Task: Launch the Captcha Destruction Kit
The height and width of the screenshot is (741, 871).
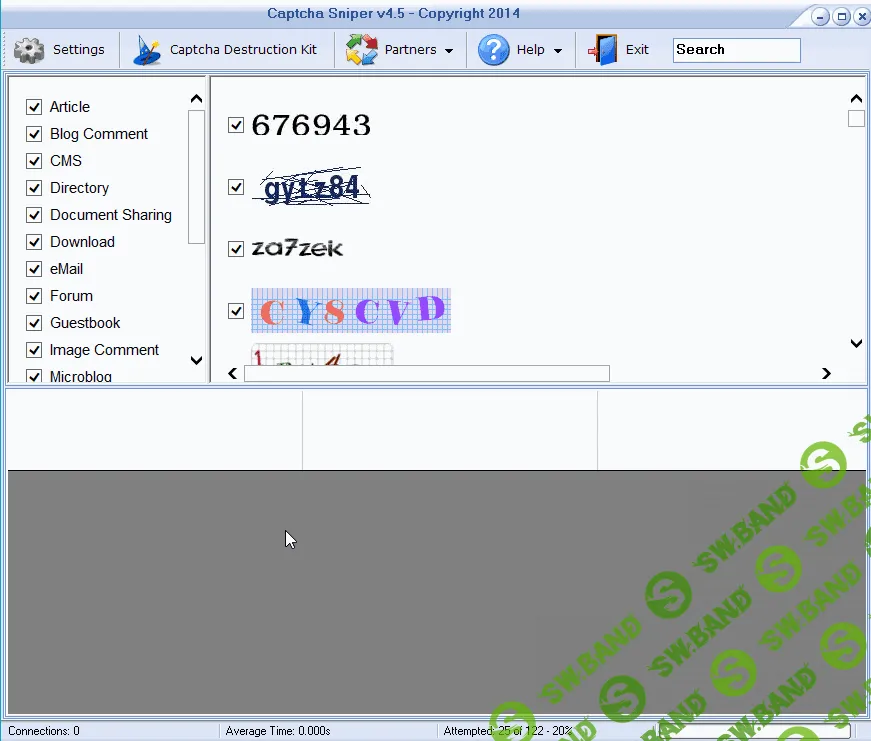Action: 147,49
